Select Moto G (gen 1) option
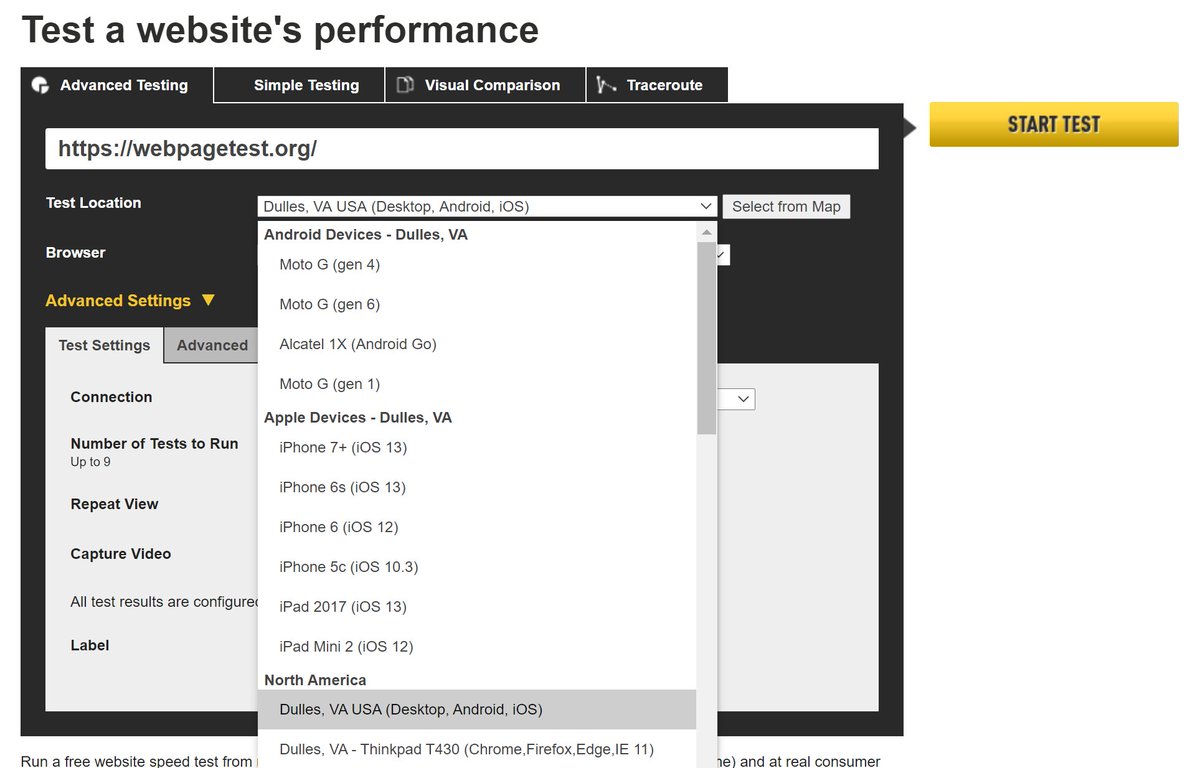 (x=477, y=384)
